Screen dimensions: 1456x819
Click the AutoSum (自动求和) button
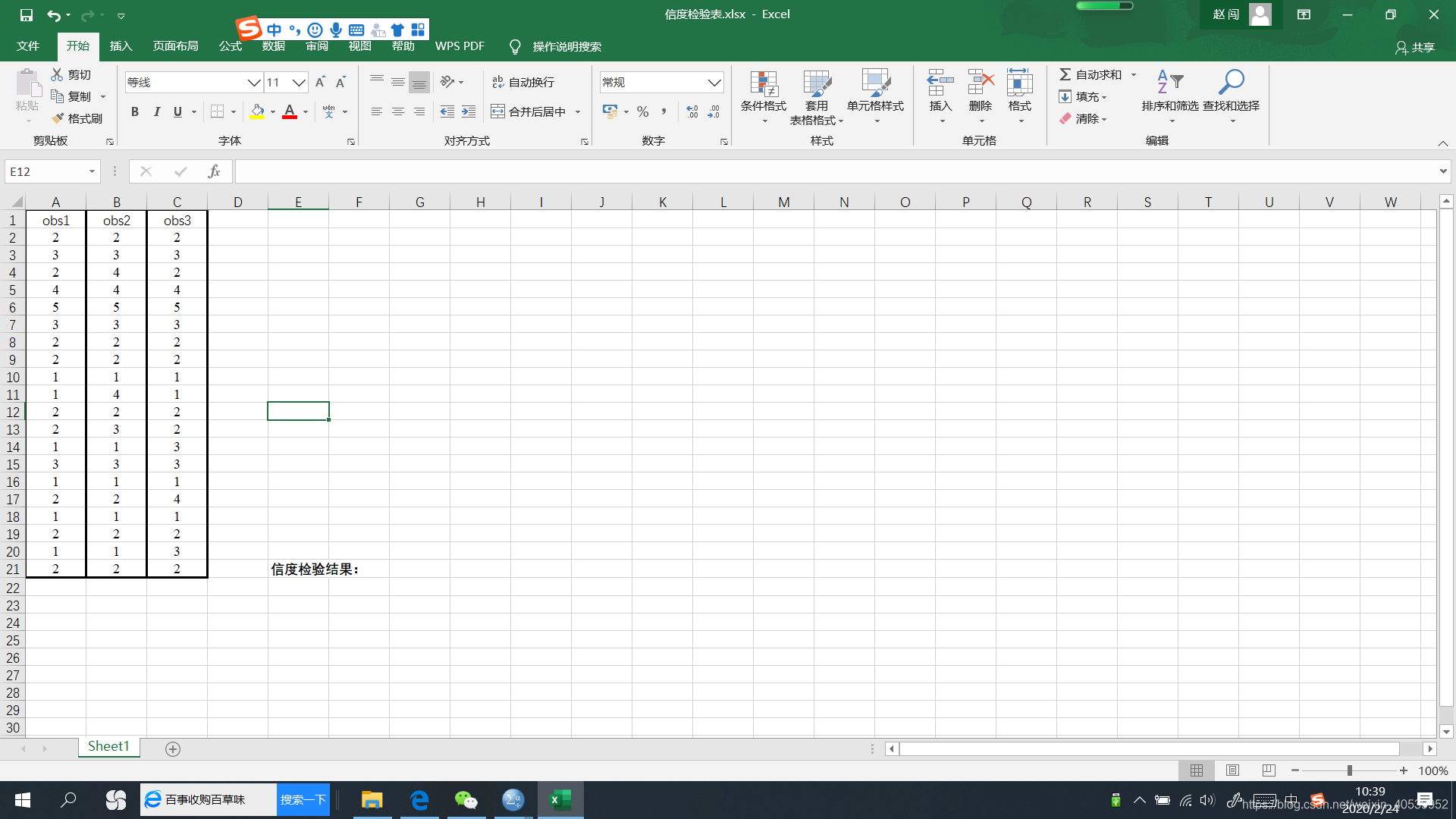pos(1090,74)
